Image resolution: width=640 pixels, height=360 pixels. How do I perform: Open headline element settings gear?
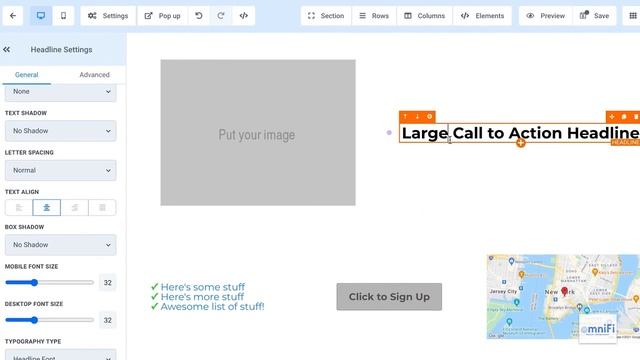(429, 117)
